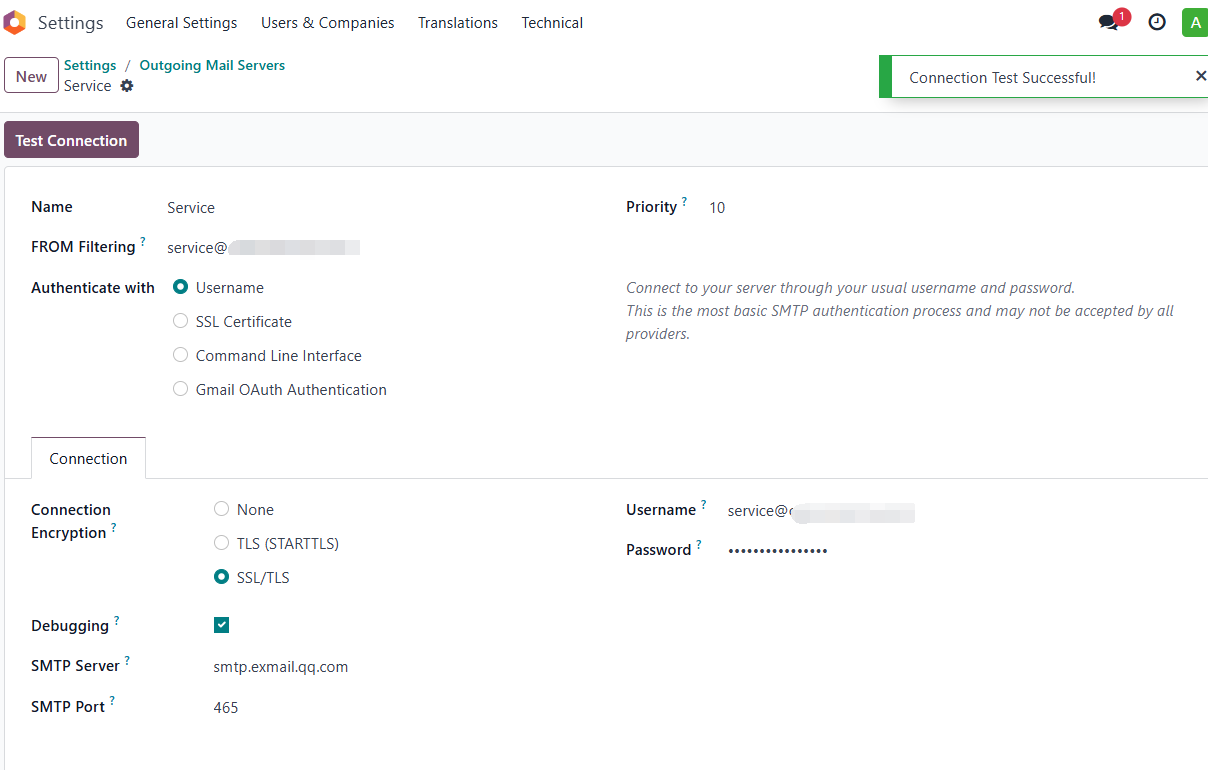Go to Settings breadcrumb link
The image size is (1208, 770).
click(90, 65)
